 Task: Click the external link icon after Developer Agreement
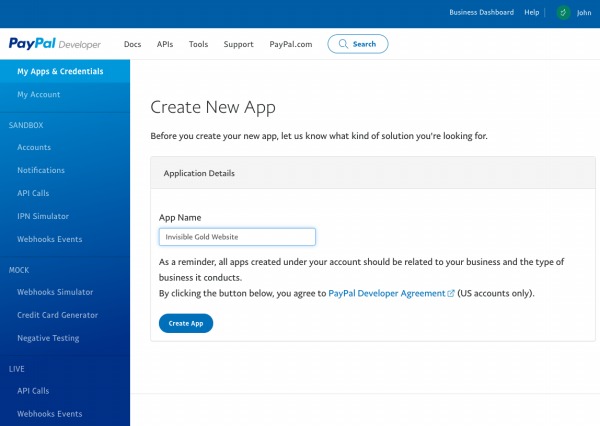coord(451,294)
